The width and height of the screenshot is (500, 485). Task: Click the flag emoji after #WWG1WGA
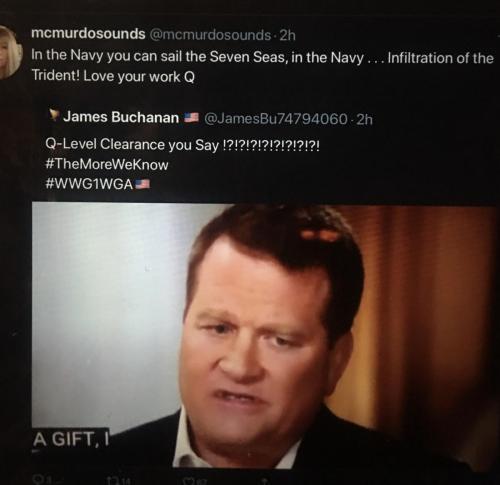[x=142, y=184]
